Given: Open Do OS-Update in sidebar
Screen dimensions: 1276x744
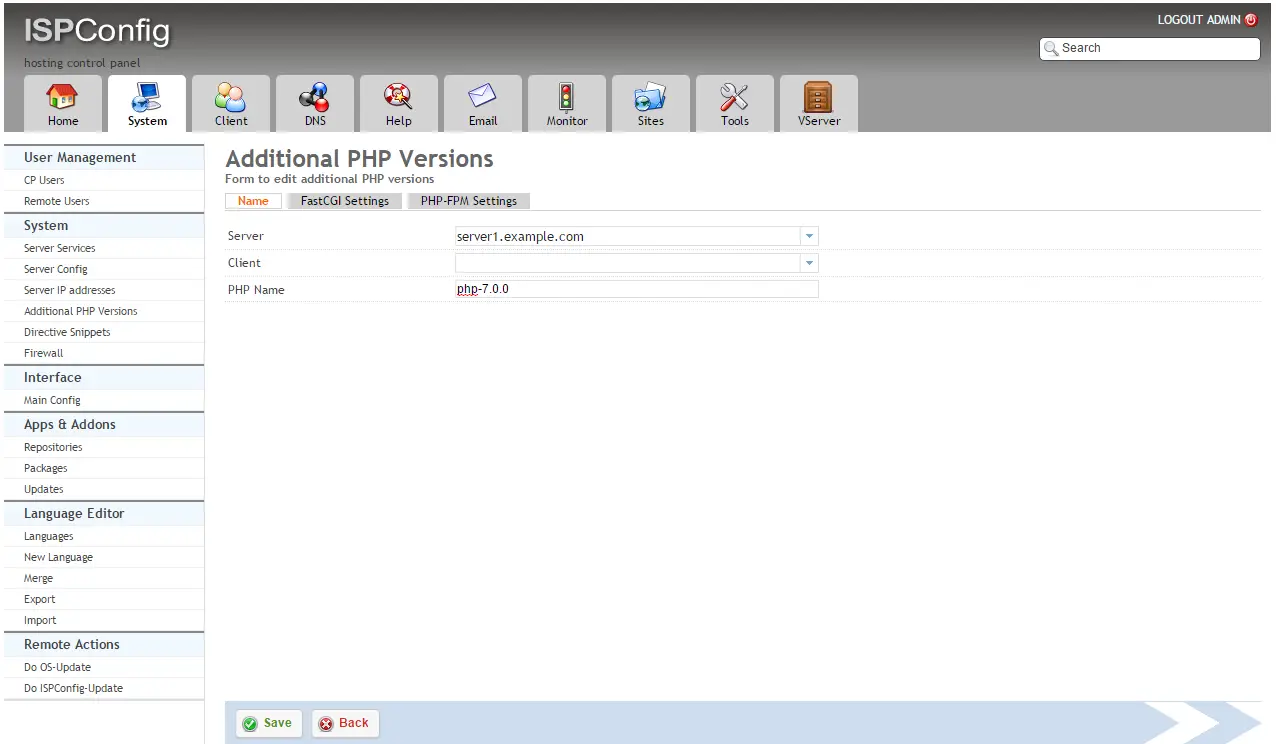Looking at the screenshot, I should pyautogui.click(x=58, y=667).
